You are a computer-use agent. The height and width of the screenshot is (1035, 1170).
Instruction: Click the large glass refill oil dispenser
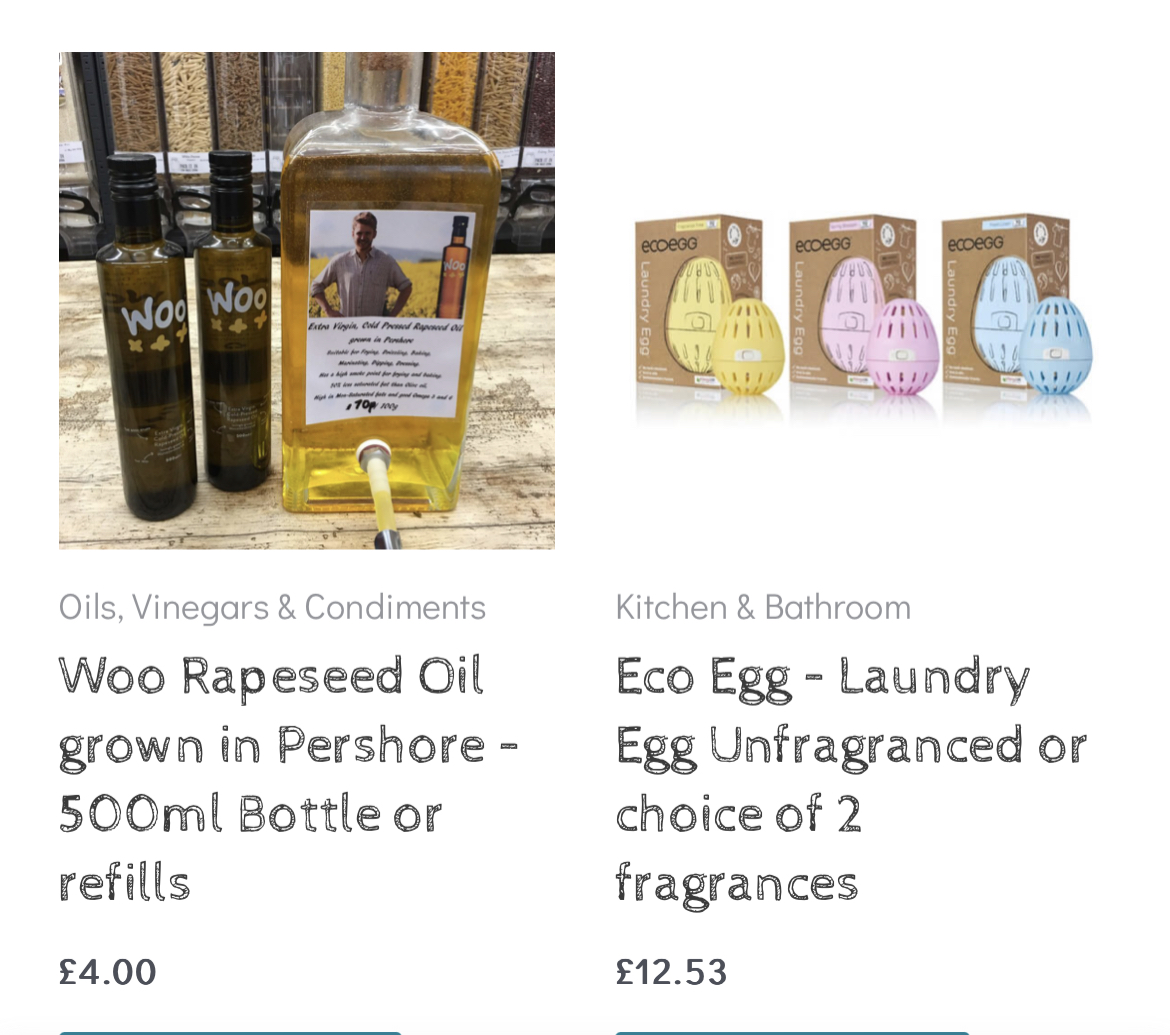390,284
